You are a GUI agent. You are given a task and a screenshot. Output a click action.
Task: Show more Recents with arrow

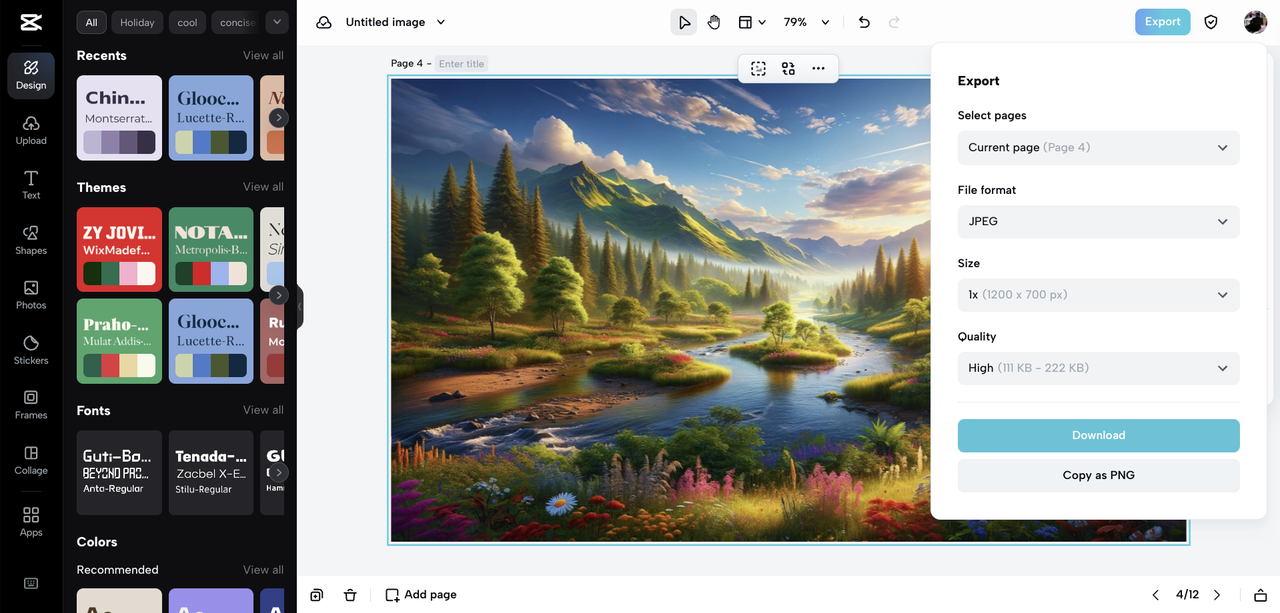[279, 118]
